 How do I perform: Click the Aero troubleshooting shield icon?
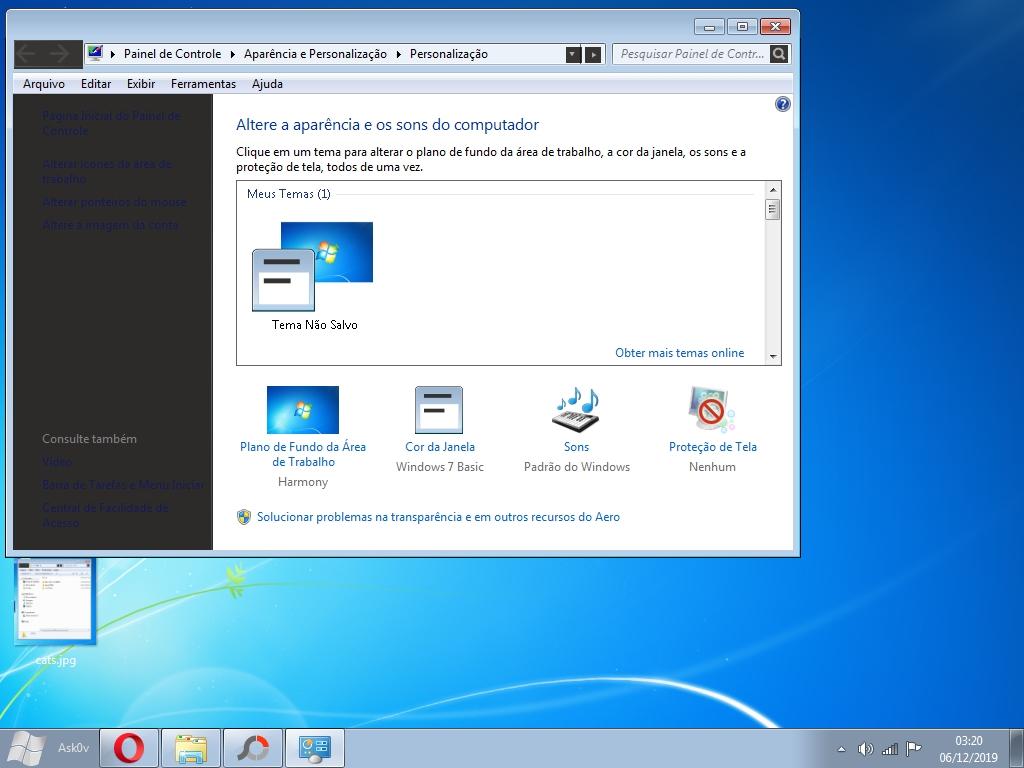(x=244, y=517)
